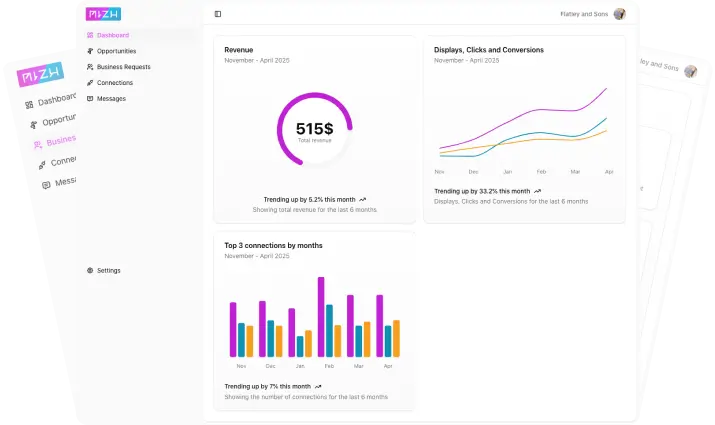Click the Business Requests people icon

90,67
